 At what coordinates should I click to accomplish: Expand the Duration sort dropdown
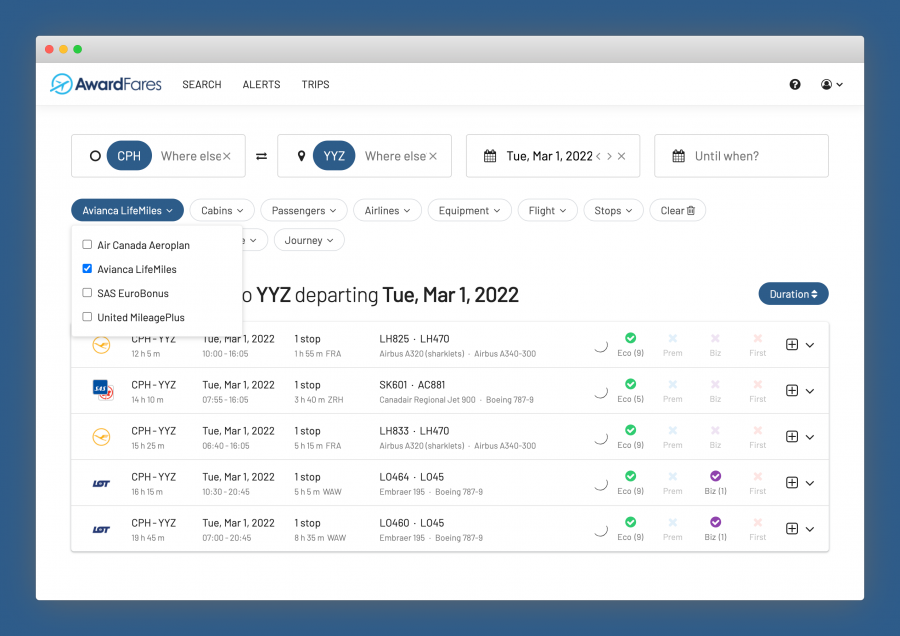click(793, 294)
